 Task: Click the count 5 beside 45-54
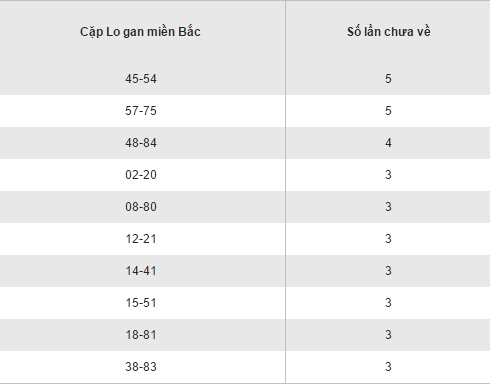coord(388,79)
